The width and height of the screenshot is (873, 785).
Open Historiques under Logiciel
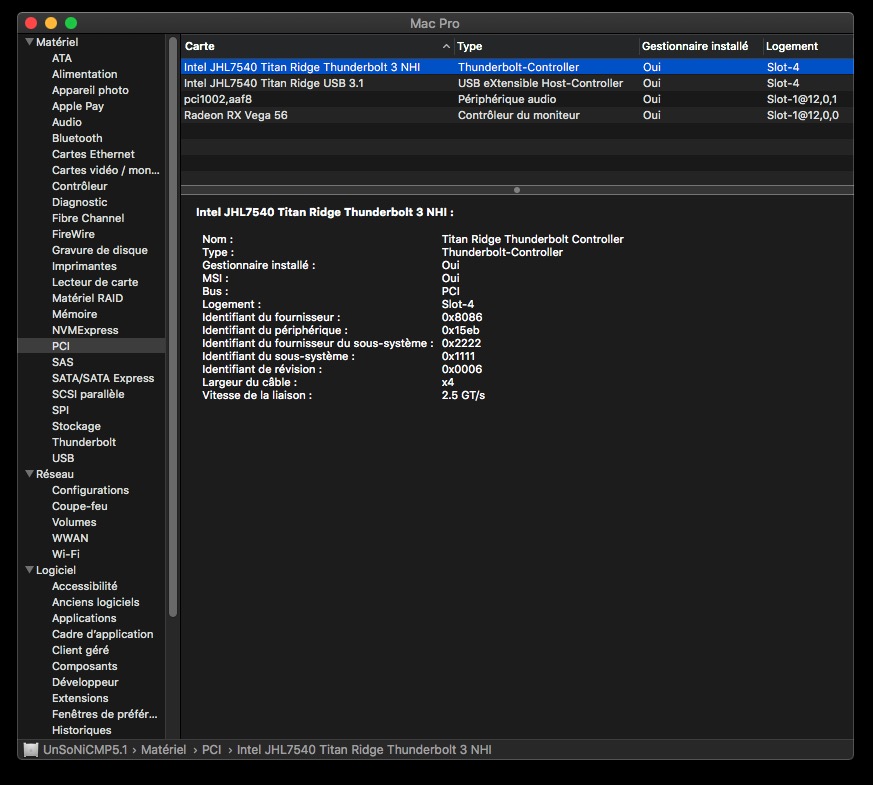coord(82,730)
